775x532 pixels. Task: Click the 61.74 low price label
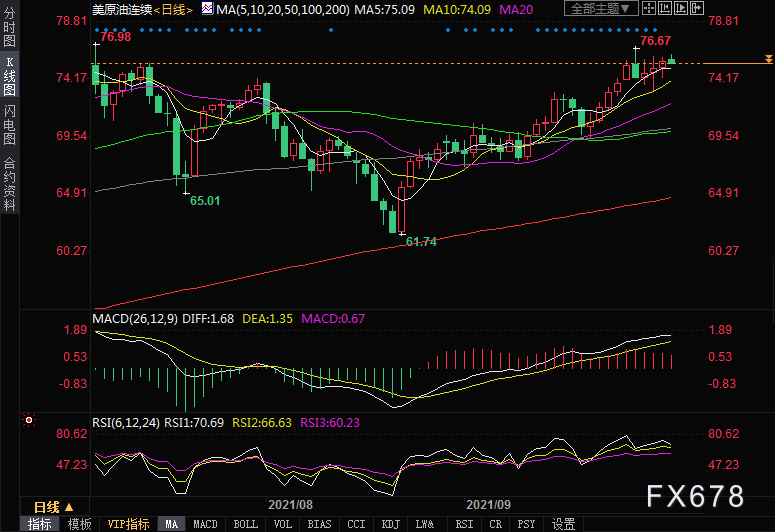[x=421, y=241]
